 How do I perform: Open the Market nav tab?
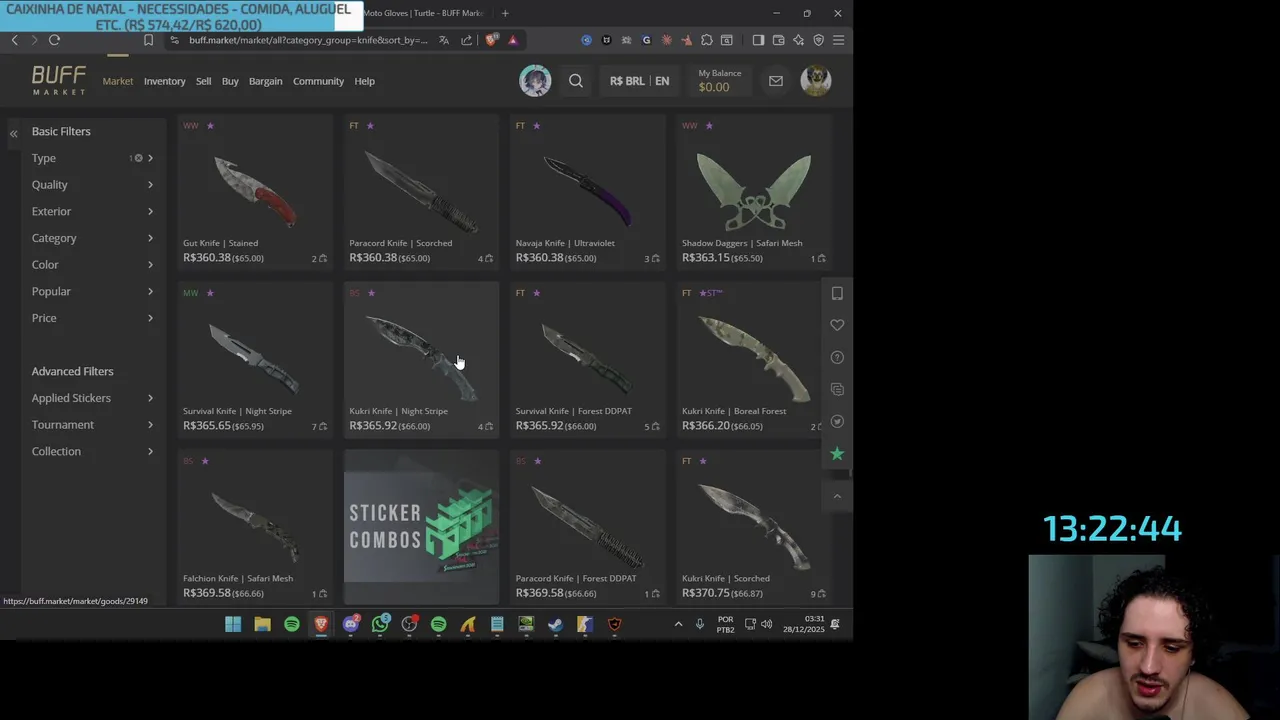pos(118,81)
